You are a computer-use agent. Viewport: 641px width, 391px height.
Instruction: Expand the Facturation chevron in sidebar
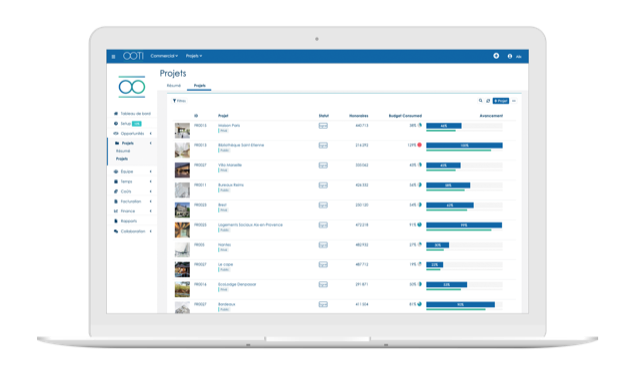tap(151, 201)
